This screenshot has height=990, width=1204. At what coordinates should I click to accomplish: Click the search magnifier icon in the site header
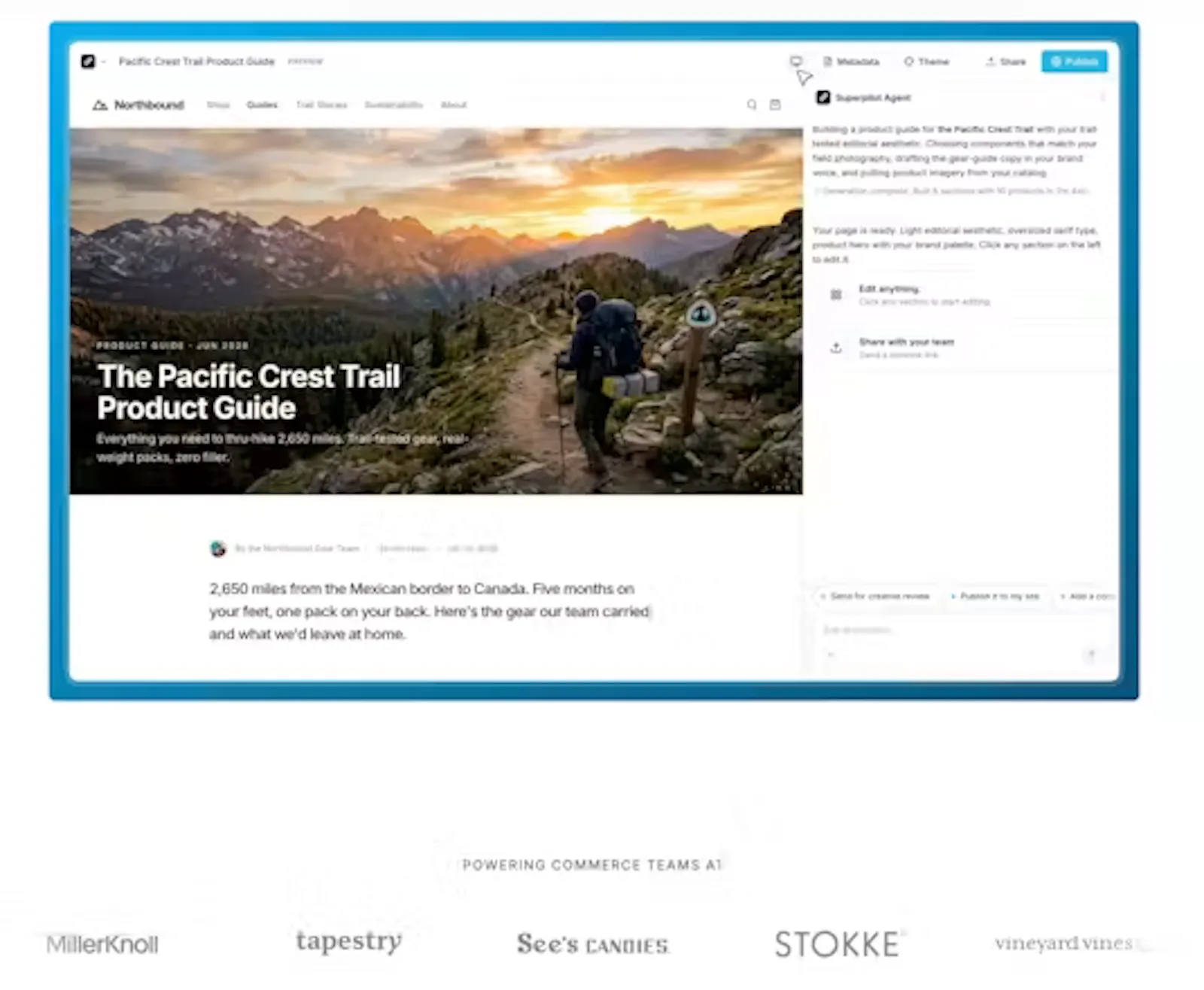752,105
